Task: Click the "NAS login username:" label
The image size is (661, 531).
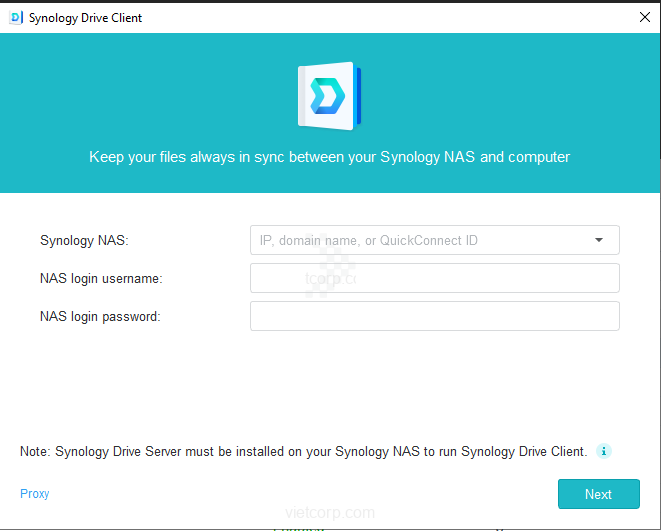Action: (x=101, y=278)
